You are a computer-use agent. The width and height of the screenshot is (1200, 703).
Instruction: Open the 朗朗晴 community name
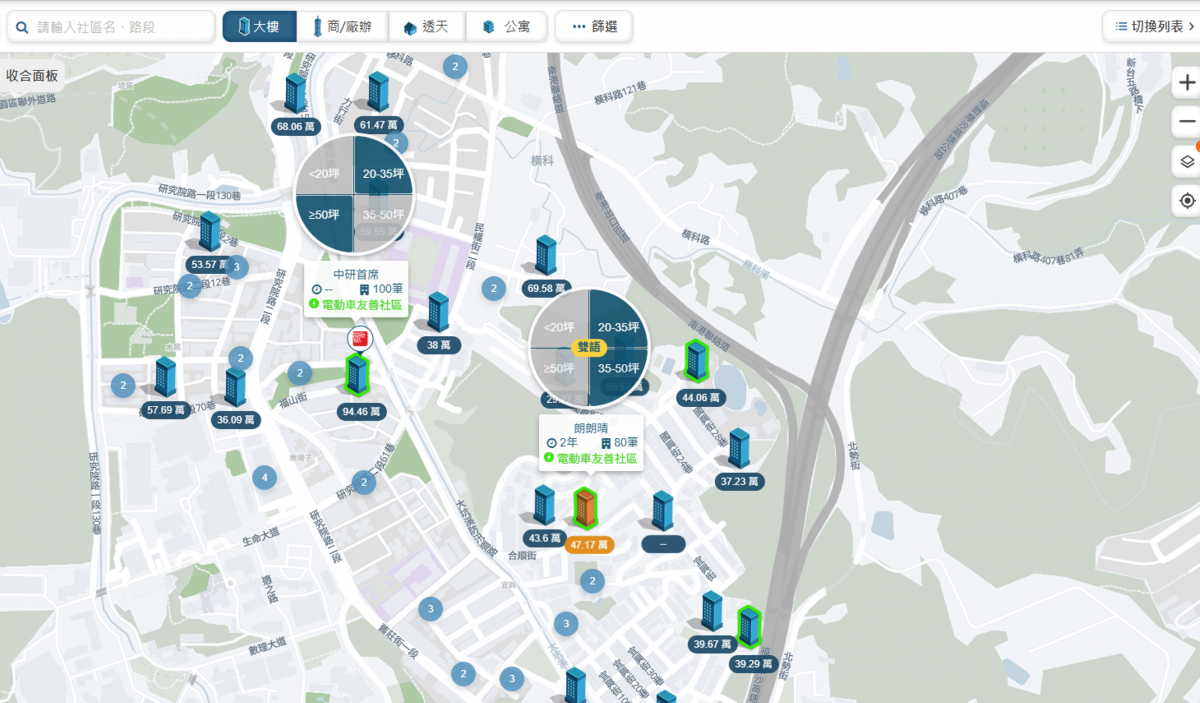click(x=591, y=428)
